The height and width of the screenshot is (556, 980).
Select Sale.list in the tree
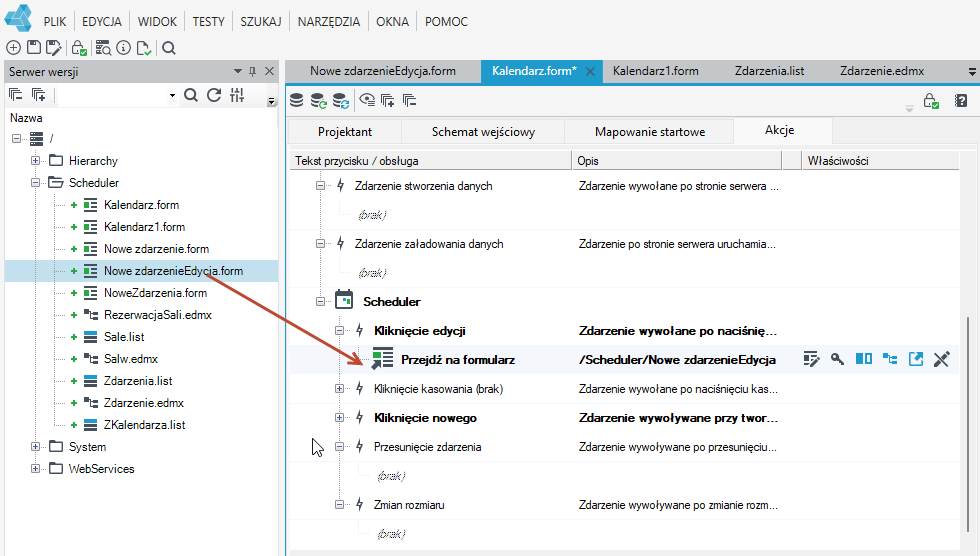[x=124, y=337]
